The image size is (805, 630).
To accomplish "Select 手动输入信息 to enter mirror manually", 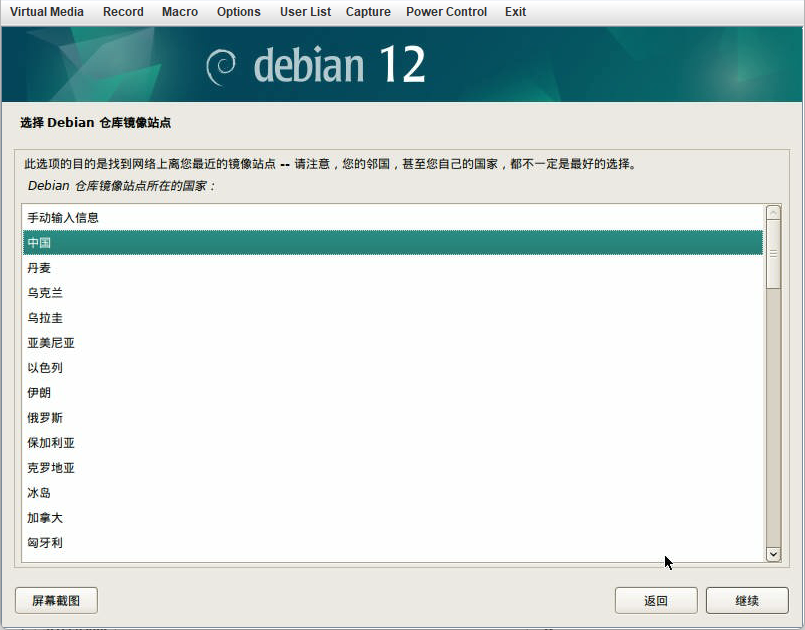I will click(63, 217).
